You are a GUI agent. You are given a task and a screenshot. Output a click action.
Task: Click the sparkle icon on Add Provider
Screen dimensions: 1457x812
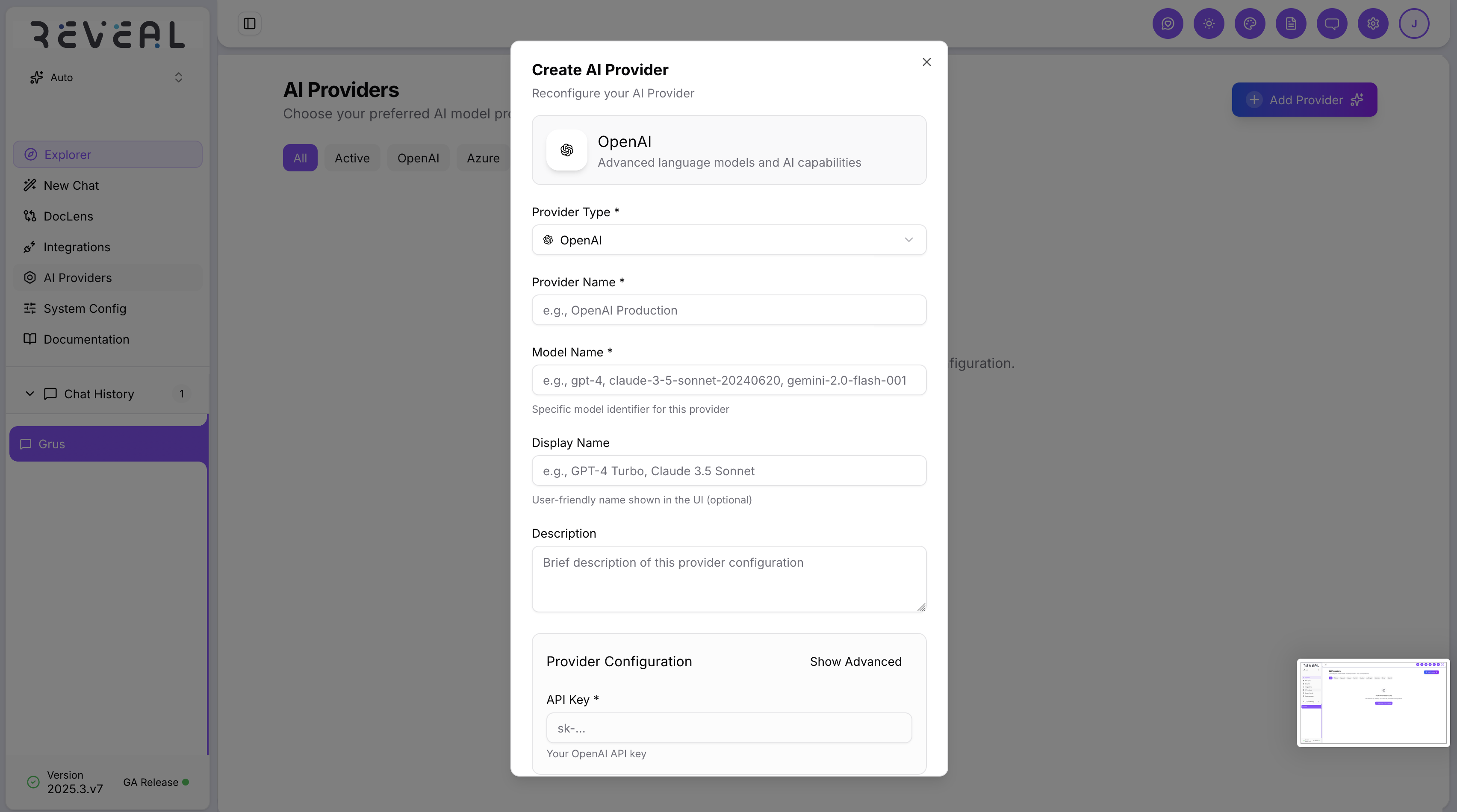(x=1357, y=100)
